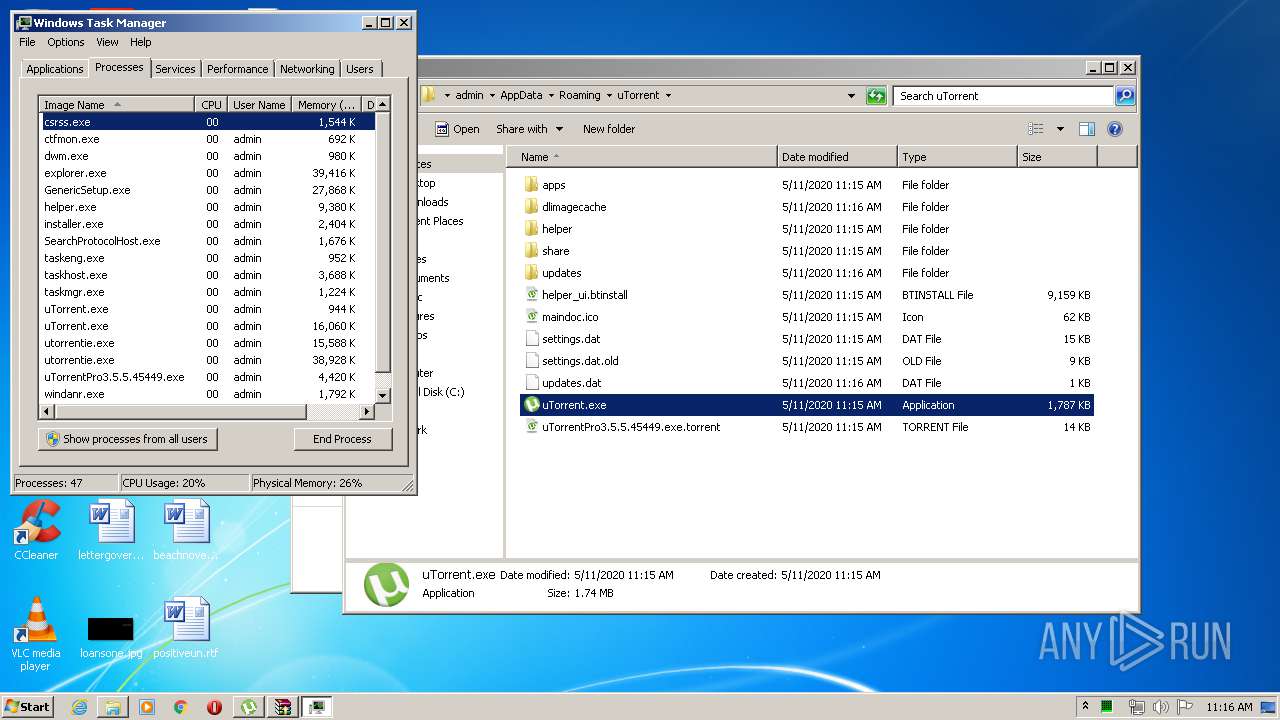This screenshot has width=1280, height=720.
Task: Expand the admin breadcrumb arrow
Action: (x=492, y=96)
